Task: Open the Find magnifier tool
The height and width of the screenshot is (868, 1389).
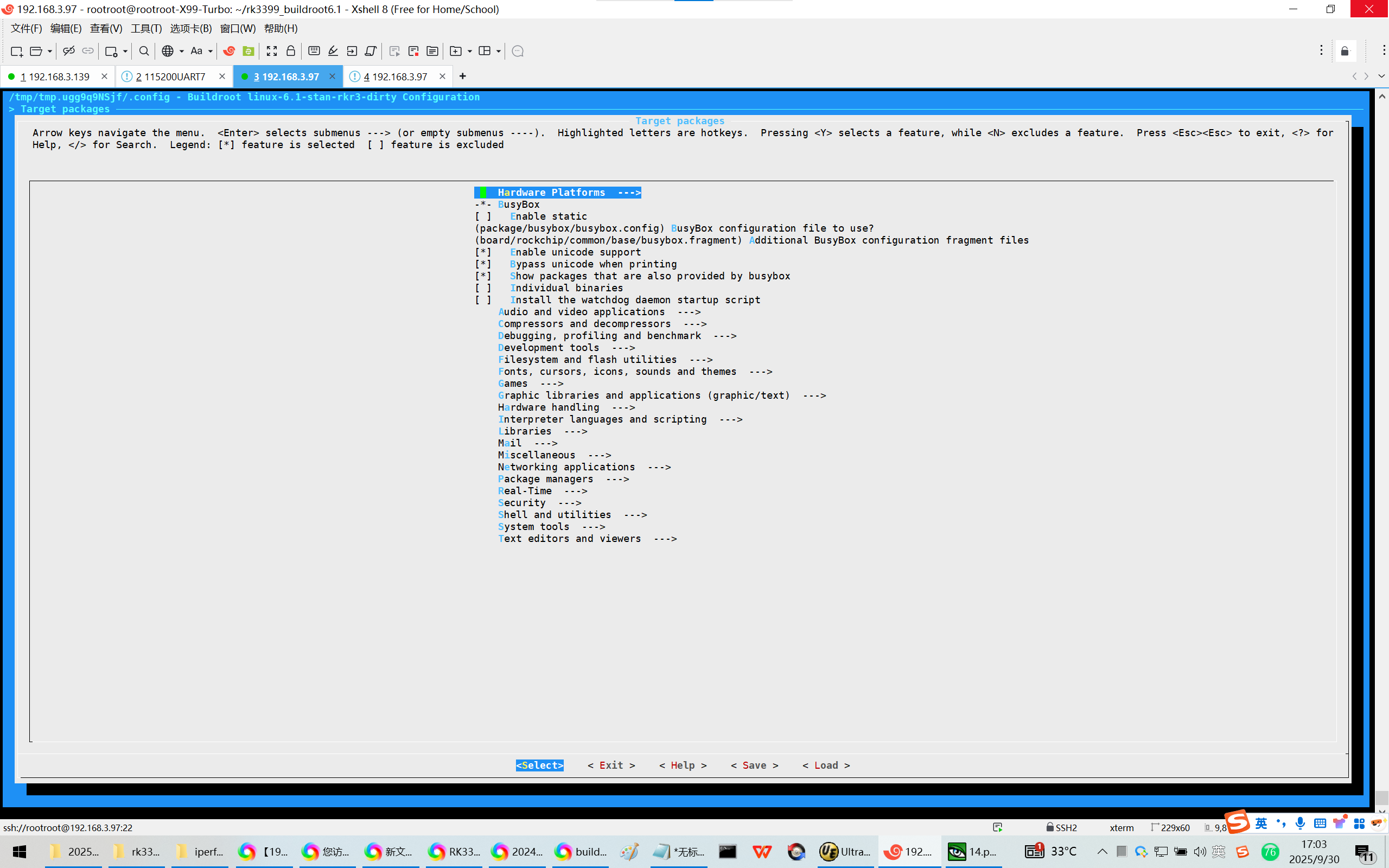Action: coord(144,51)
